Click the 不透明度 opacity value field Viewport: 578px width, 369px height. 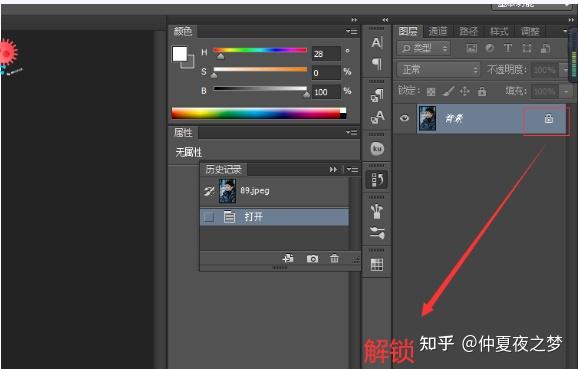tap(546, 70)
